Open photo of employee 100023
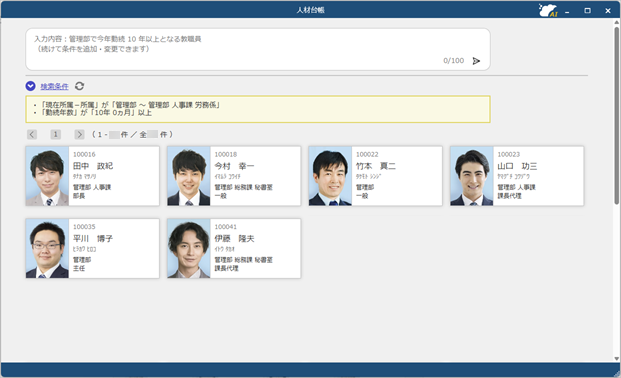The image size is (621, 378). [x=472, y=176]
